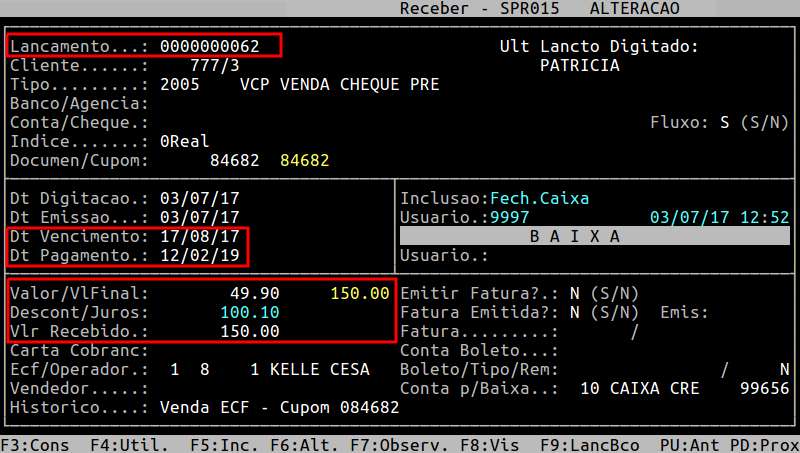800x453 pixels.
Task: Go to next record with PD:Prox
Action: 763,443
